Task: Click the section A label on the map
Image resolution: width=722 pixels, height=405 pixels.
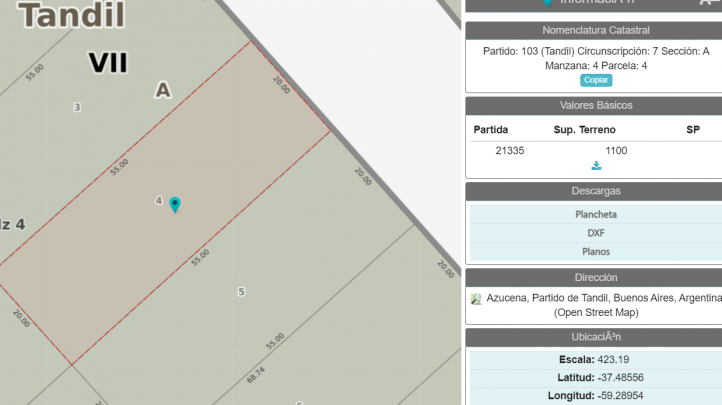Action: (x=163, y=90)
